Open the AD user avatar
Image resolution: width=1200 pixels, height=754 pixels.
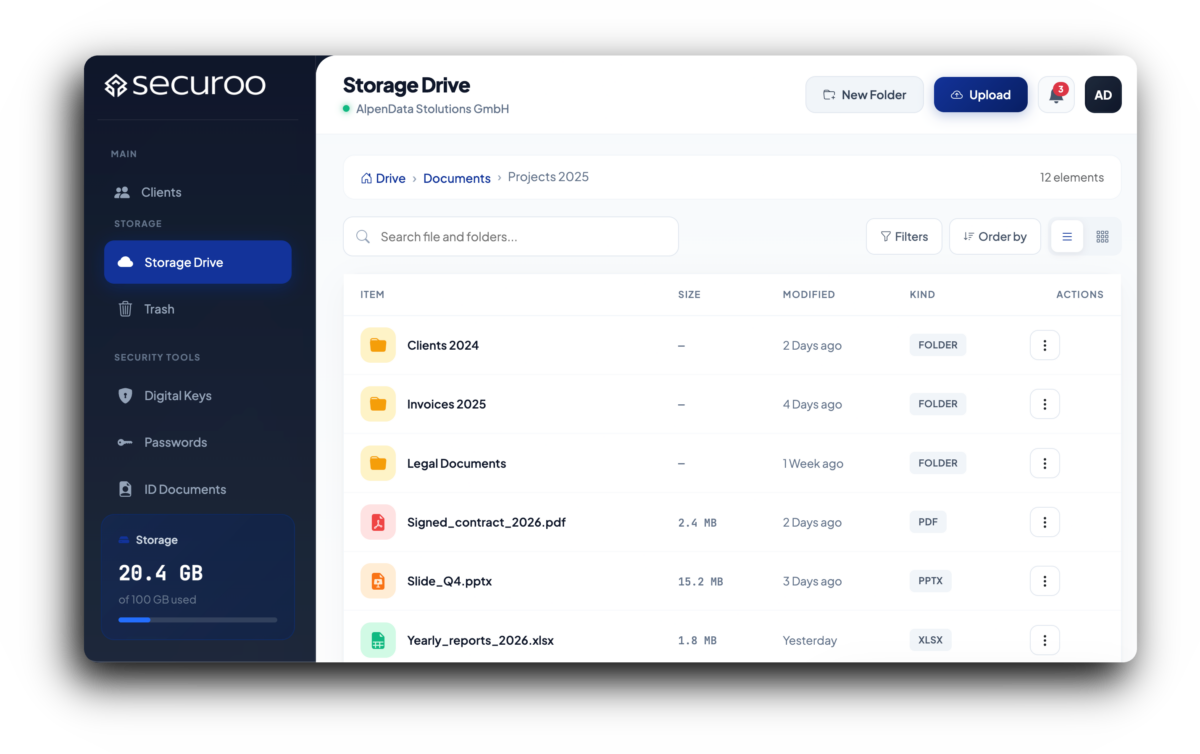coord(1103,95)
